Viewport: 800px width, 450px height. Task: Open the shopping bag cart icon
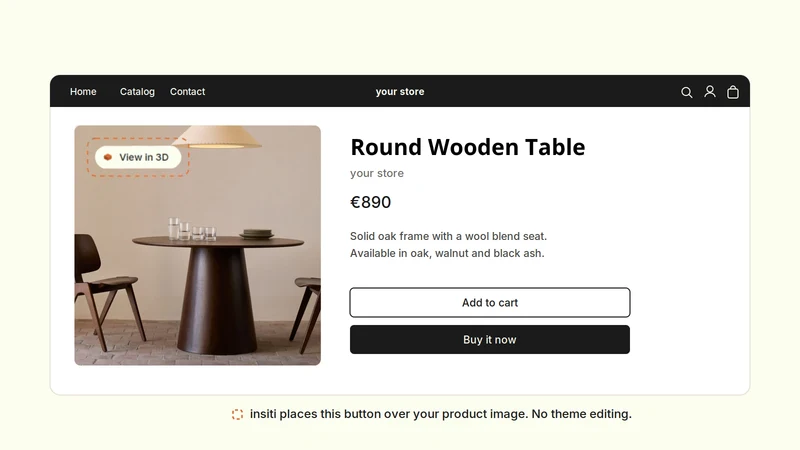[733, 92]
